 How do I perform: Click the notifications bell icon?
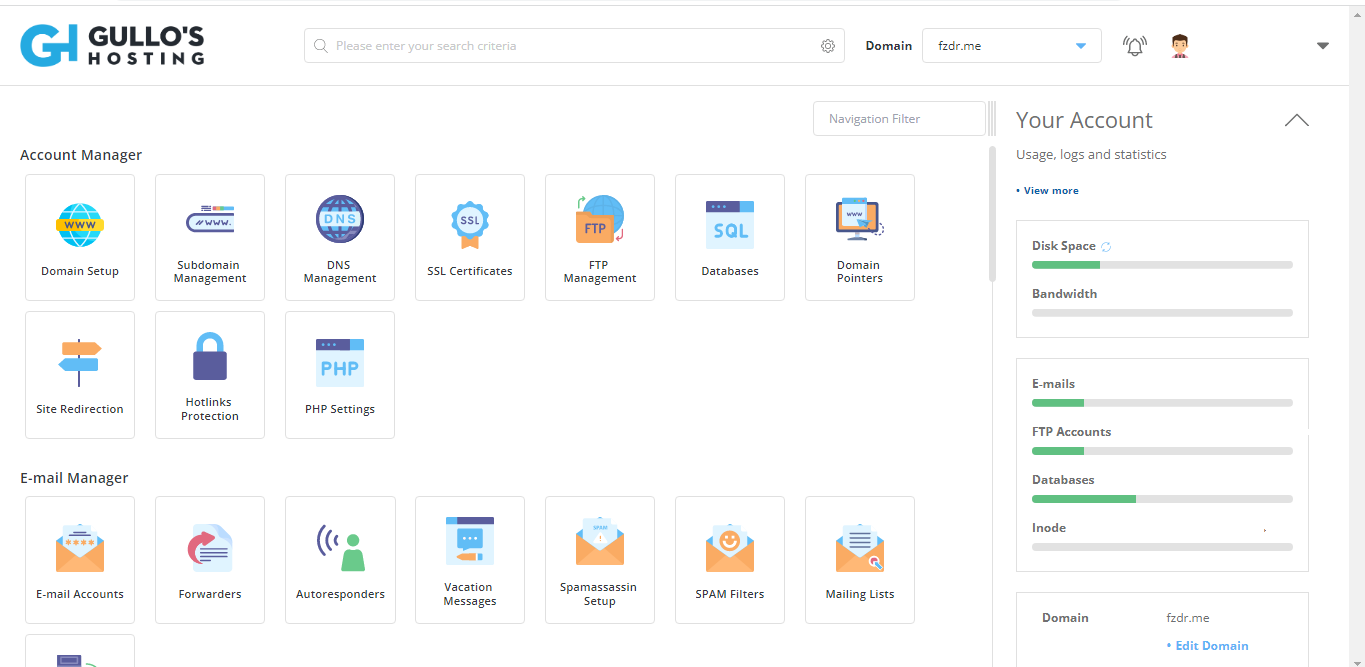point(1135,46)
